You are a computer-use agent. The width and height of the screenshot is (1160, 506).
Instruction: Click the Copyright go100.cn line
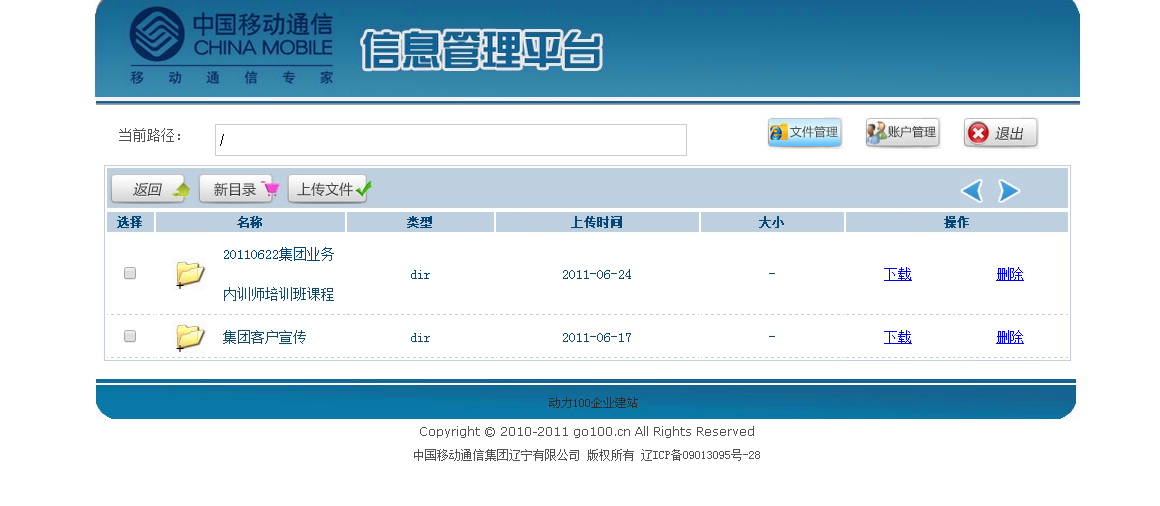587,431
